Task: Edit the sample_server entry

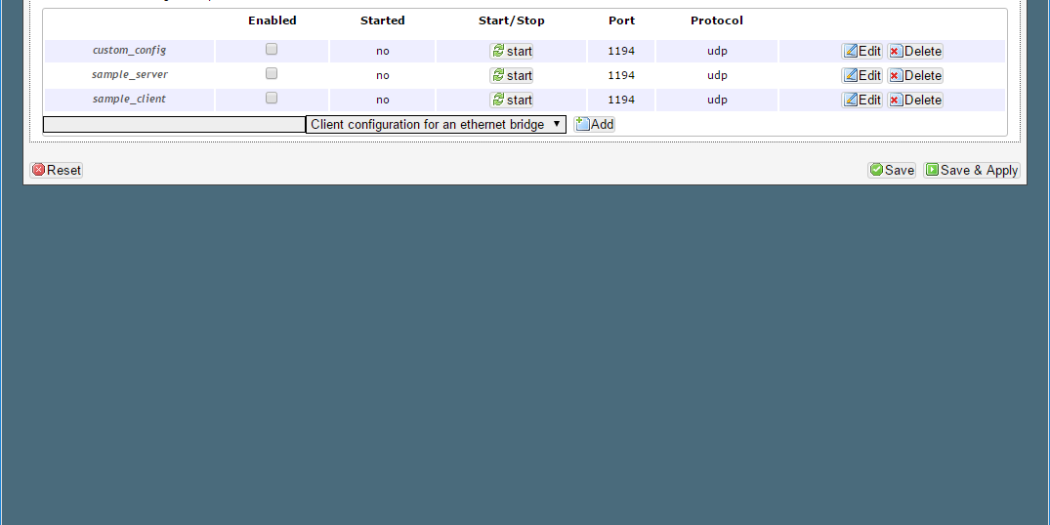Action: [861, 75]
